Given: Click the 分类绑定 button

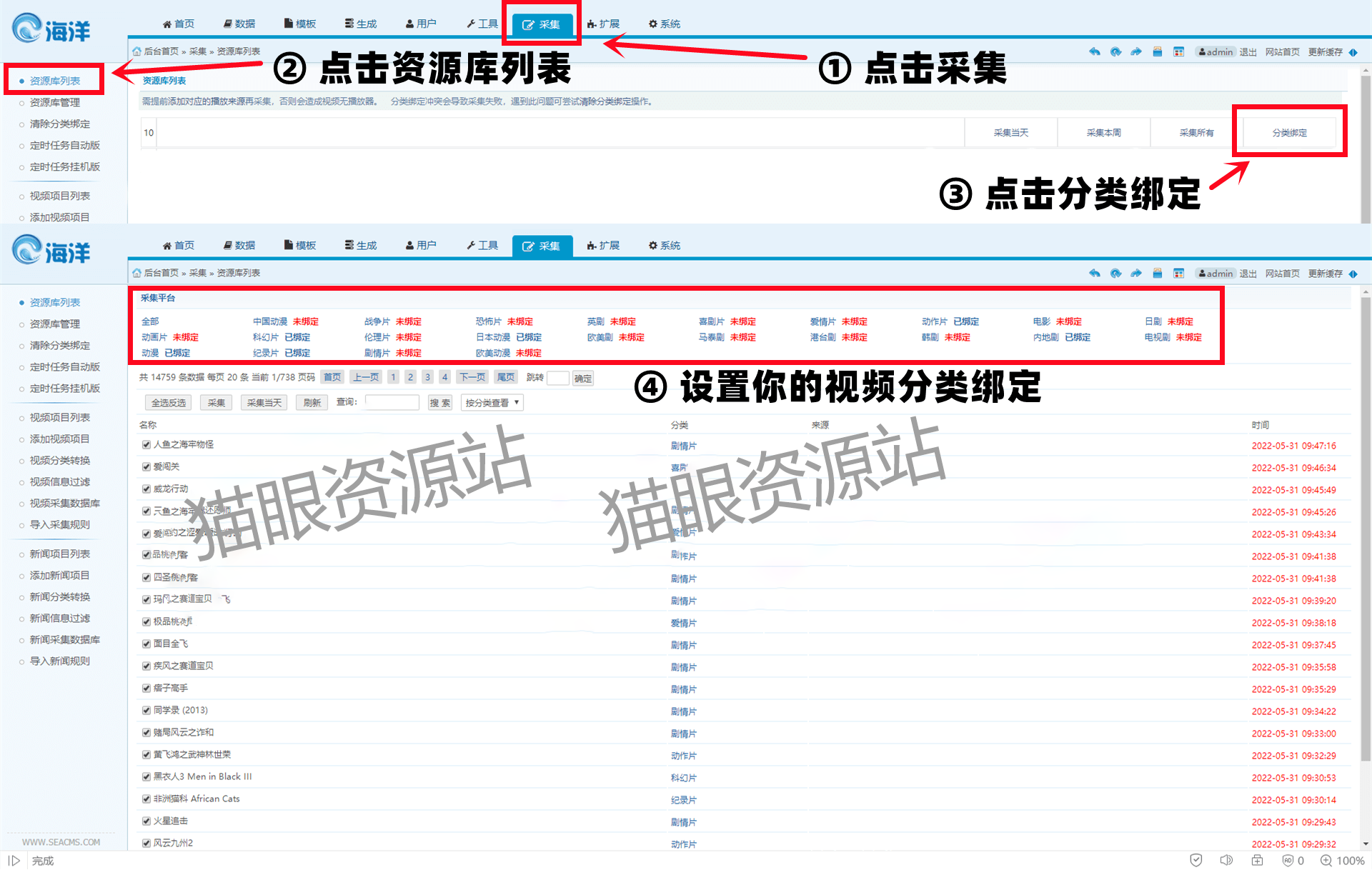Looking at the screenshot, I should (x=1289, y=133).
